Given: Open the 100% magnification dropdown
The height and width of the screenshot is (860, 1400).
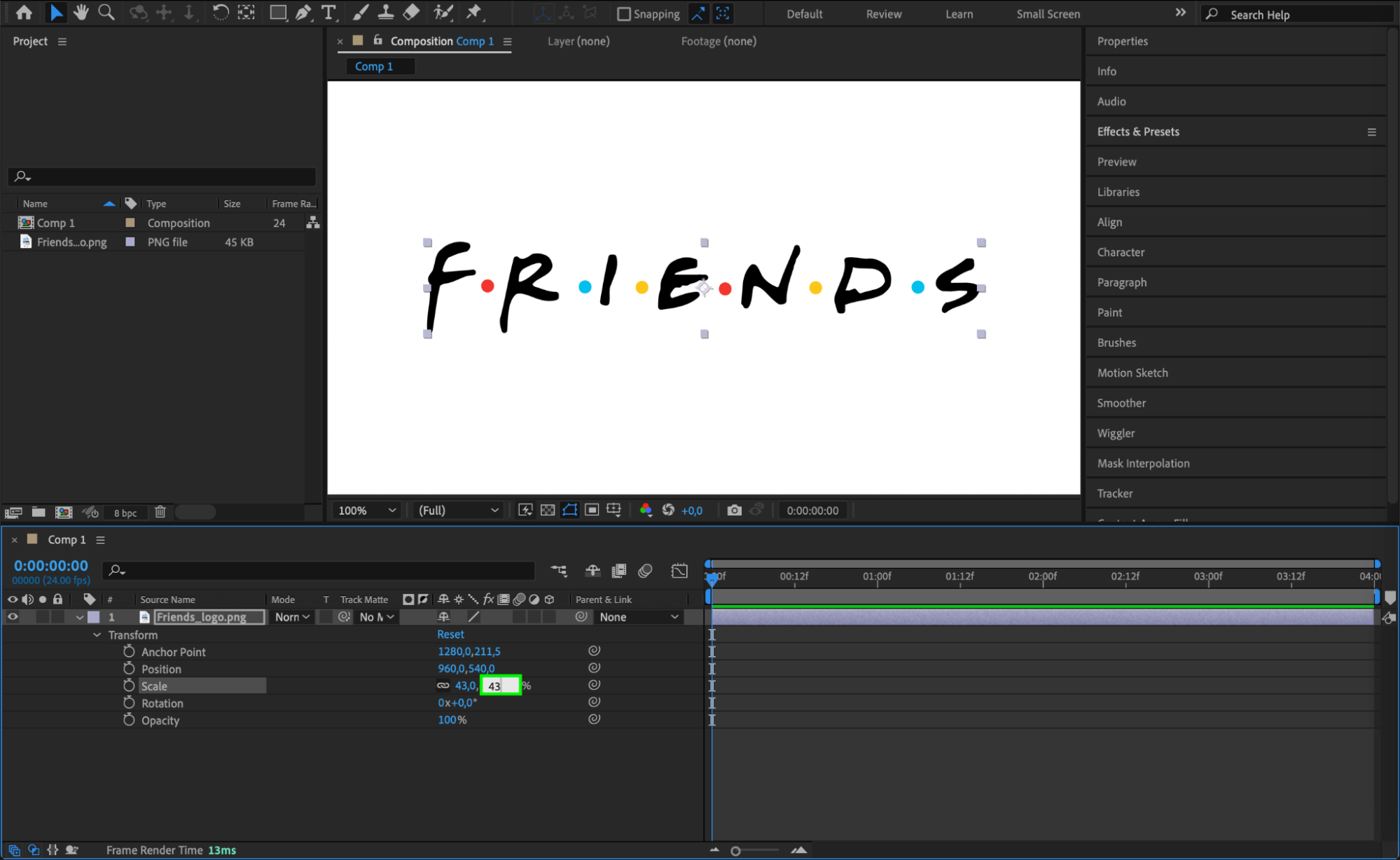Looking at the screenshot, I should (x=367, y=511).
